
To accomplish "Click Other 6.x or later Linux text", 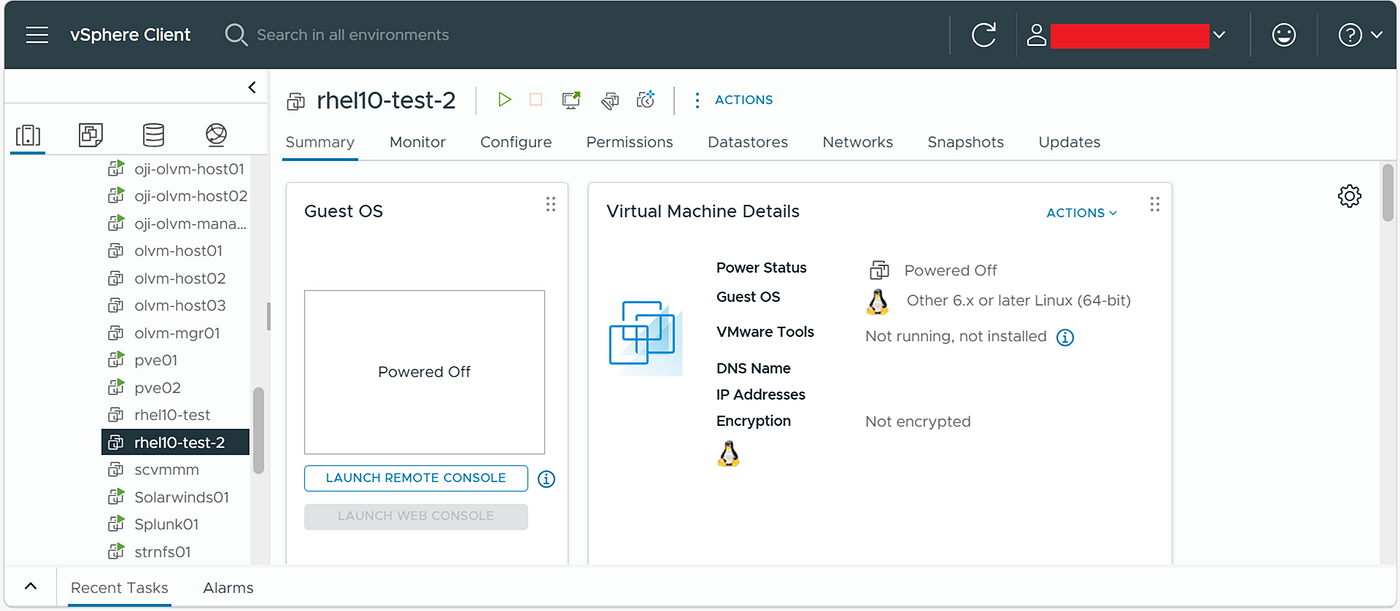I will click(1019, 300).
